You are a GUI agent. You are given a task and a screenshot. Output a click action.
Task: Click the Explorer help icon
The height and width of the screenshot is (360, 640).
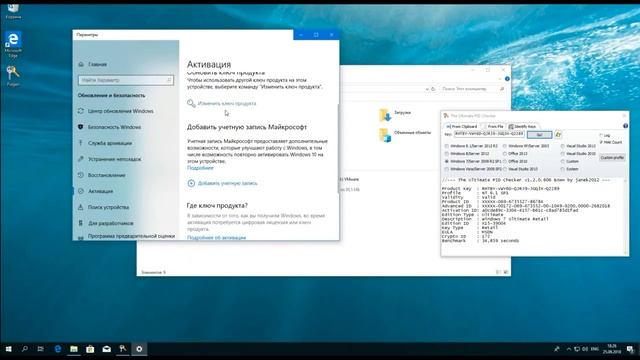(507, 79)
